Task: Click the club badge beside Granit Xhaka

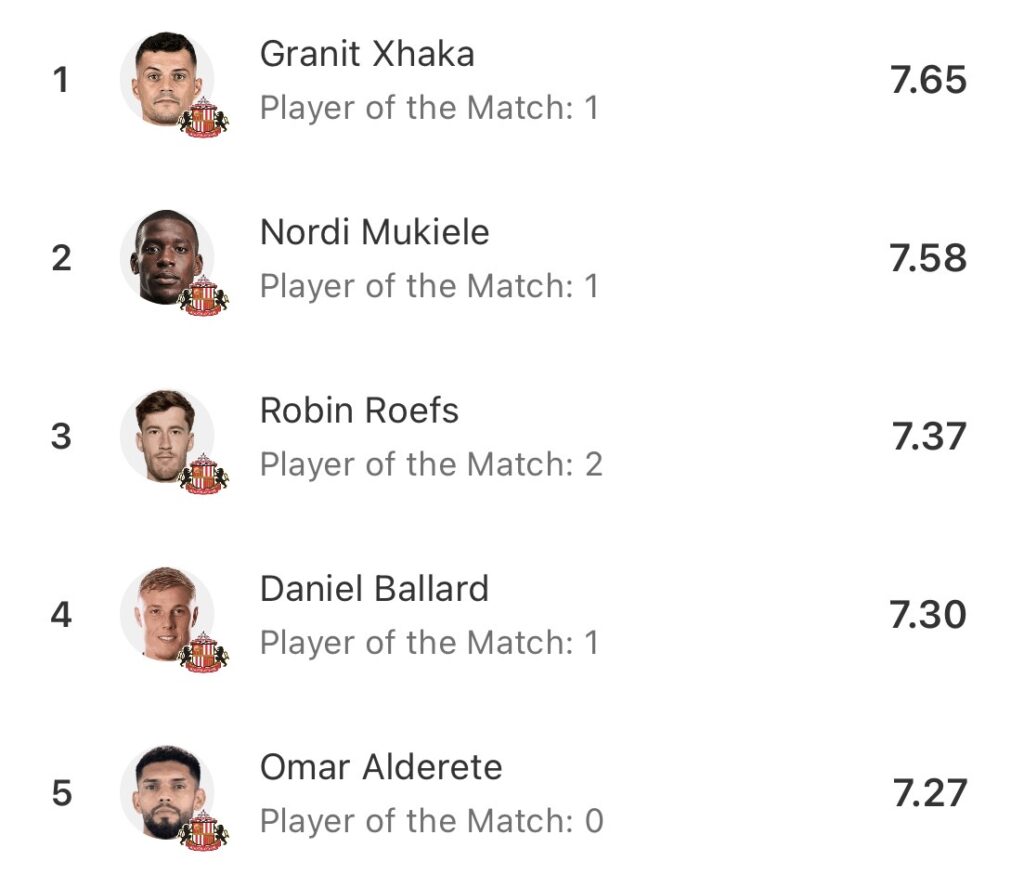Action: click(203, 117)
